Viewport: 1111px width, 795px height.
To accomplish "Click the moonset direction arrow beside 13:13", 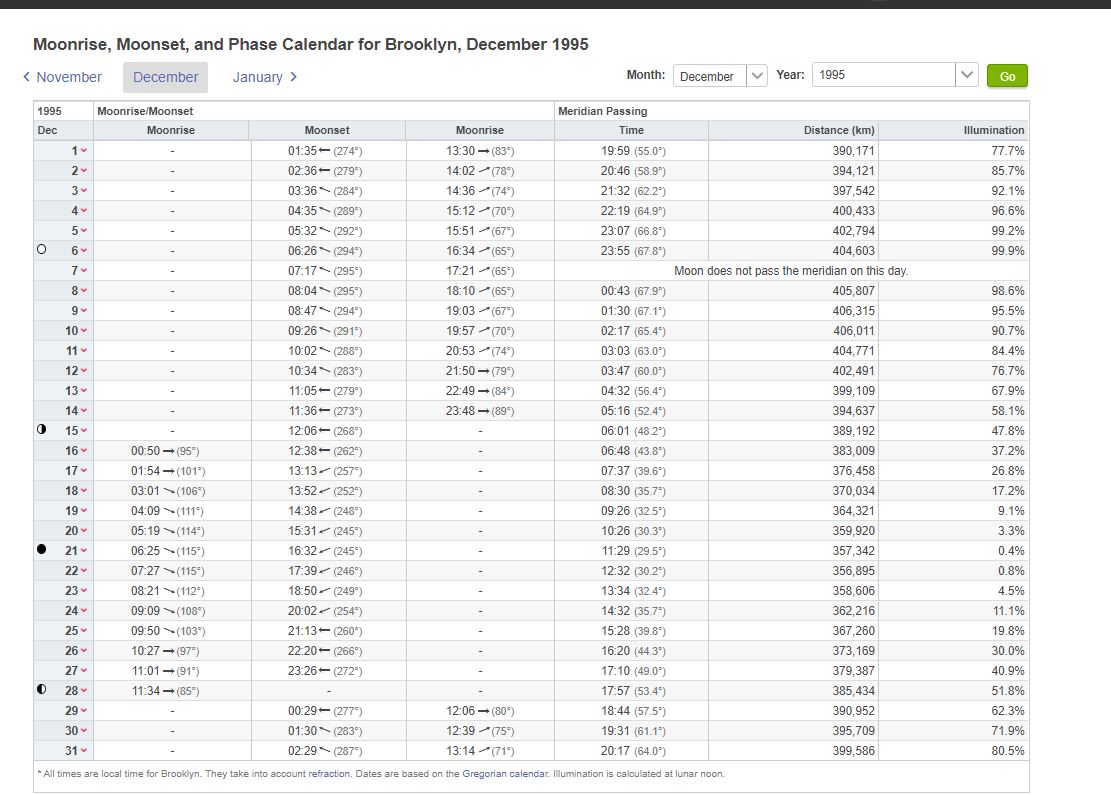I will 325,470.
